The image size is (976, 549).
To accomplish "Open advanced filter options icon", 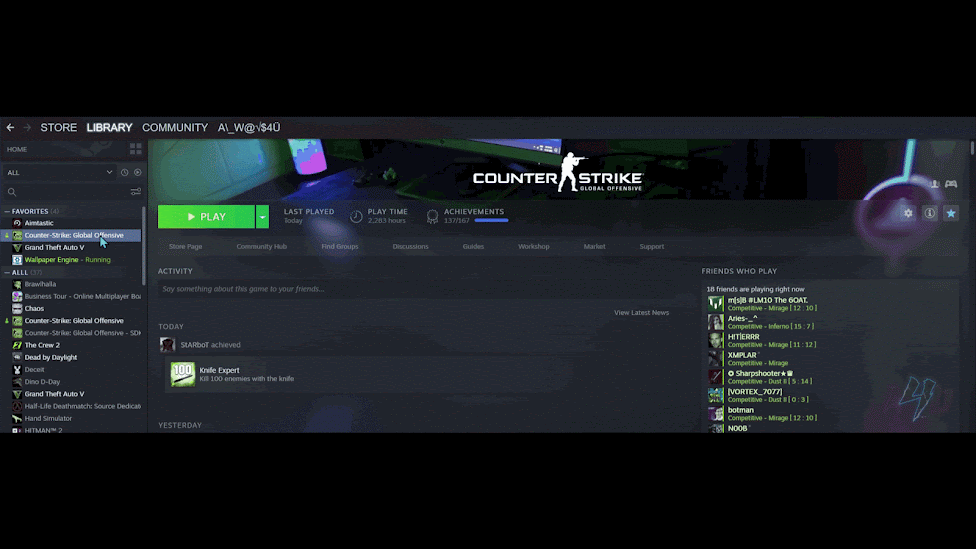I will (x=135, y=192).
